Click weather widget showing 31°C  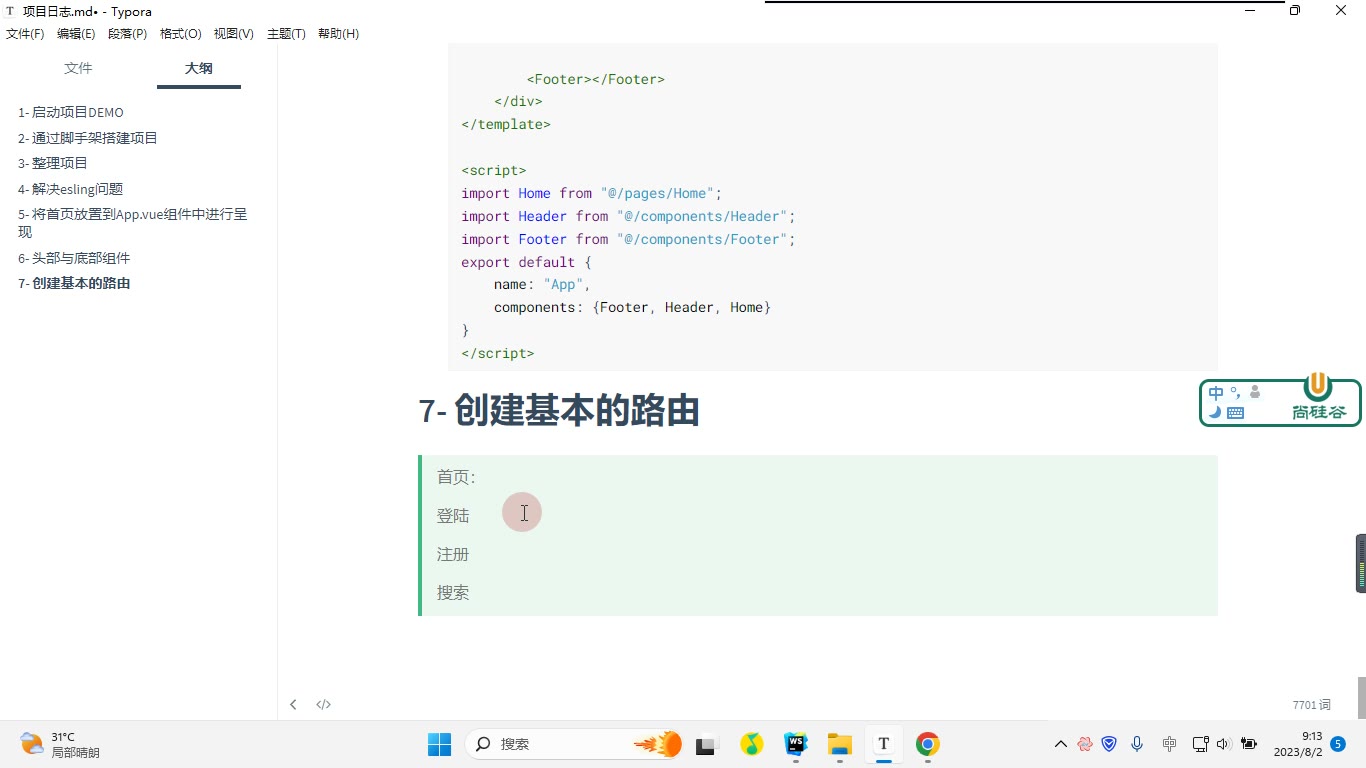(60, 744)
